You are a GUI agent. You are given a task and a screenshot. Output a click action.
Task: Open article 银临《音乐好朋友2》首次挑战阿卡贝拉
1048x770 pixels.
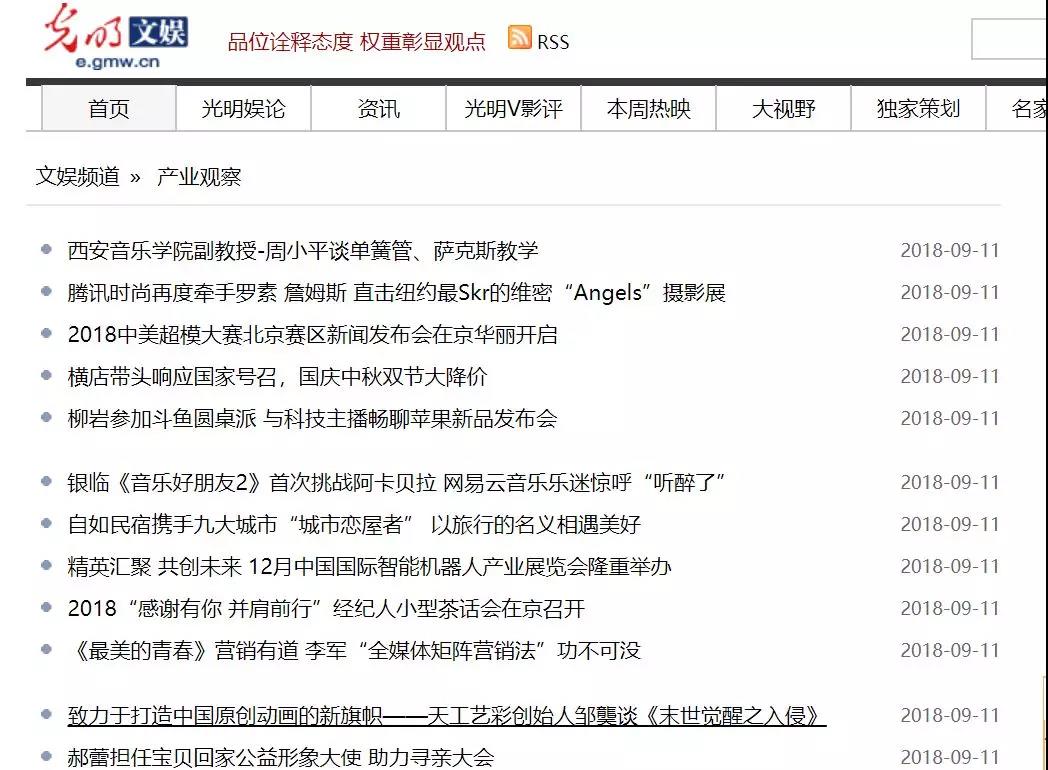pyautogui.click(x=396, y=483)
